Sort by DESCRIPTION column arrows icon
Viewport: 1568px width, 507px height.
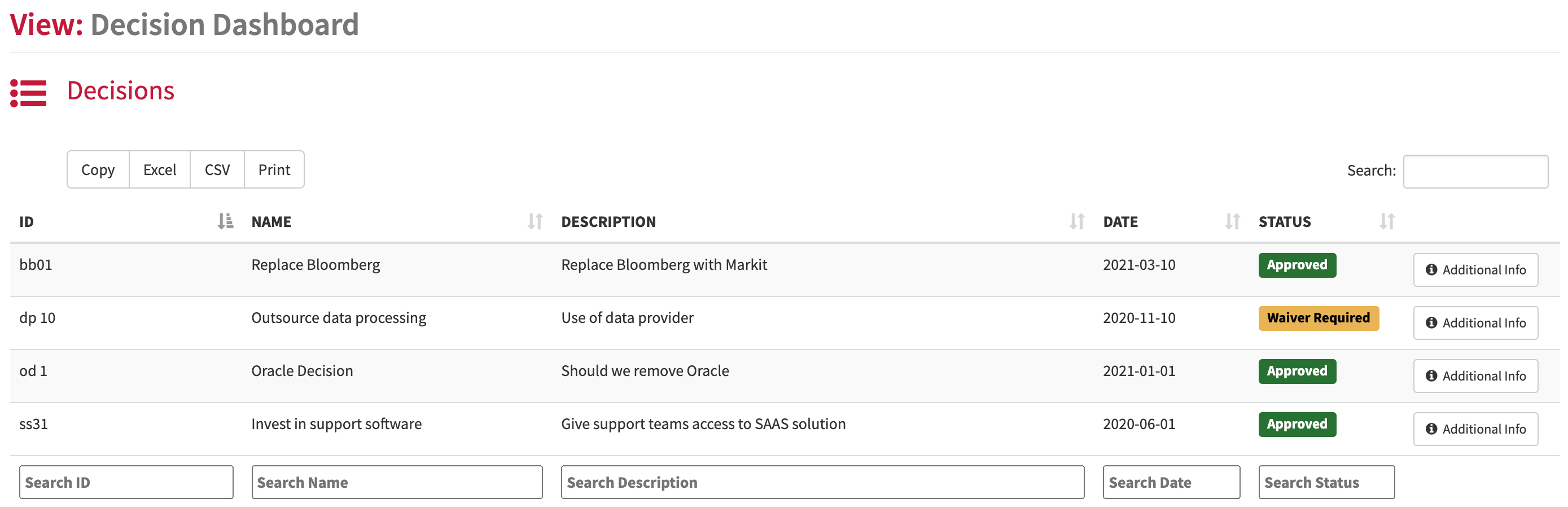[x=1077, y=221]
